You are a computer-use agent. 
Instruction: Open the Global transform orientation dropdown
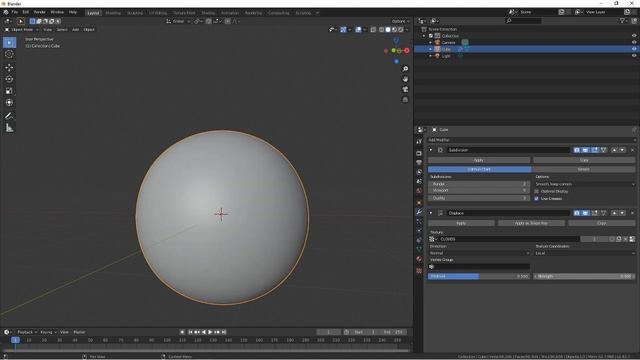[x=178, y=21]
